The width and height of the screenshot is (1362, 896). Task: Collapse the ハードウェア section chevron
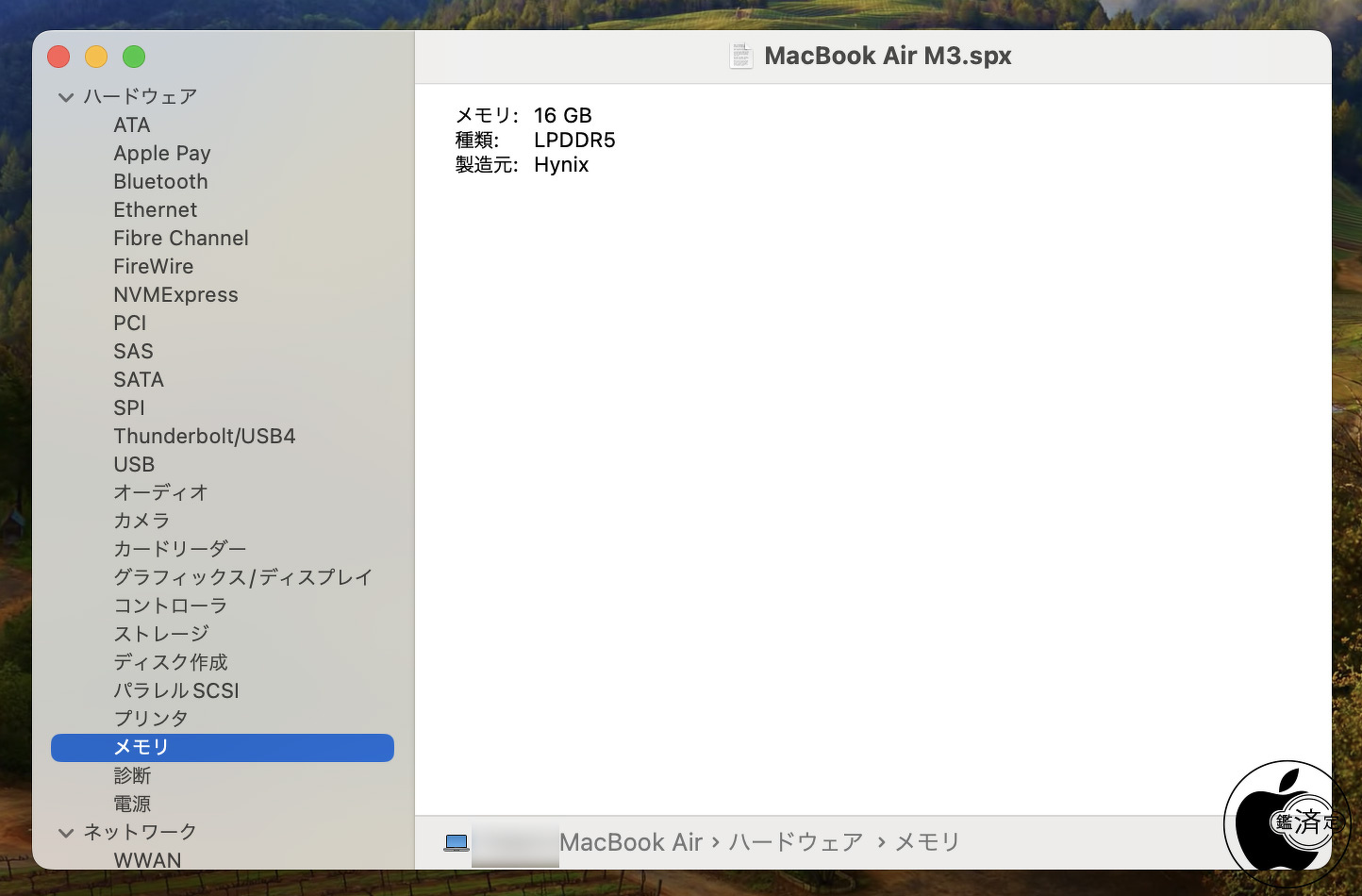click(66, 96)
